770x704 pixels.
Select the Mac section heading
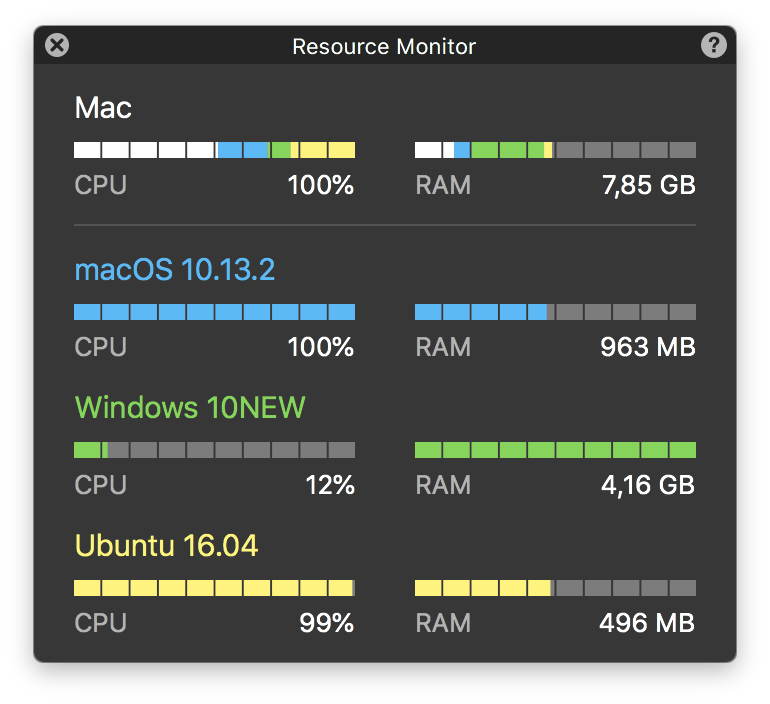point(103,108)
